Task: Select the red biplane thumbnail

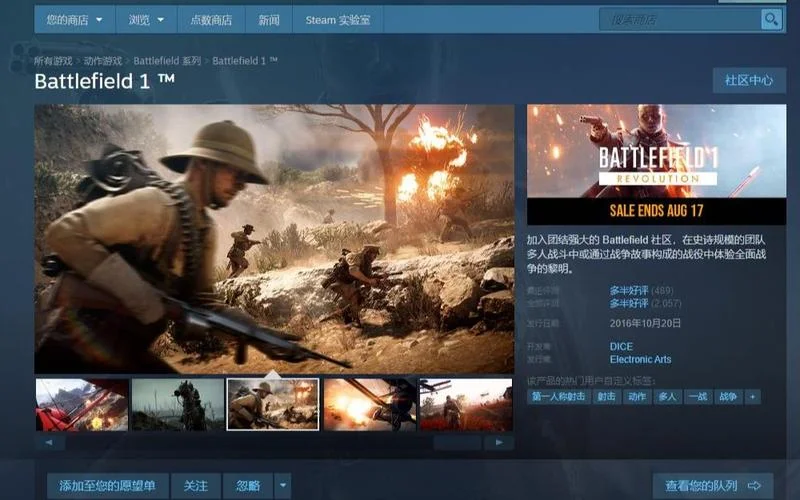Action: pos(82,405)
